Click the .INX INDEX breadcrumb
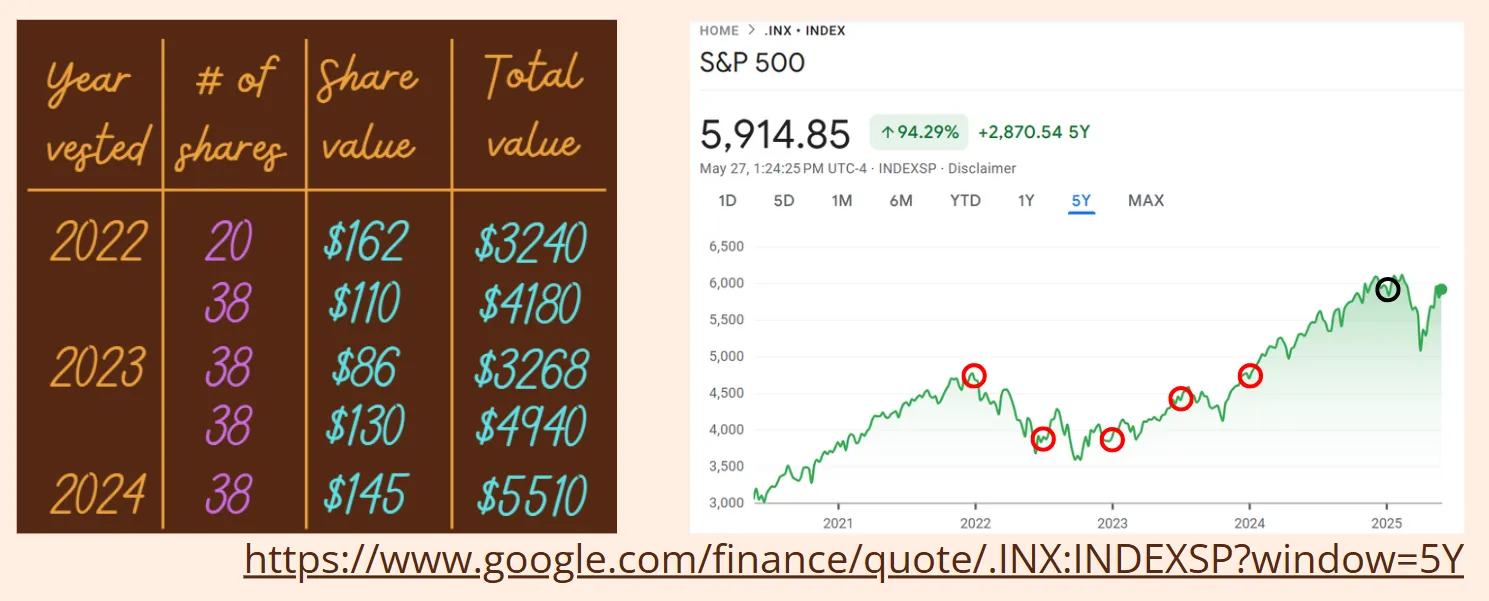Viewport: 1489px width, 601px height. pyautogui.click(x=806, y=31)
